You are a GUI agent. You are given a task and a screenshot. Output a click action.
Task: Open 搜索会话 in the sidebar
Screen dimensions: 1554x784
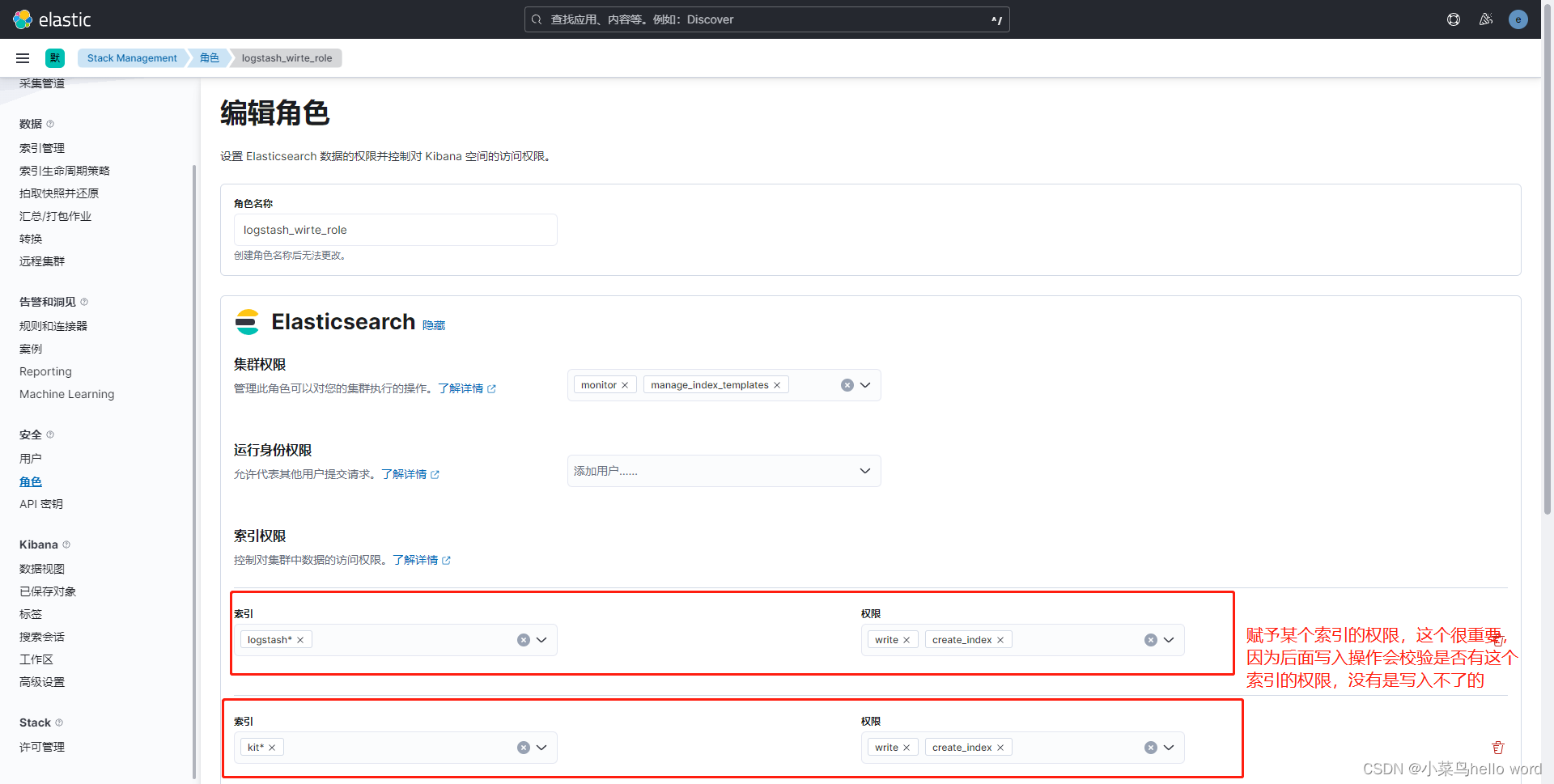click(42, 637)
